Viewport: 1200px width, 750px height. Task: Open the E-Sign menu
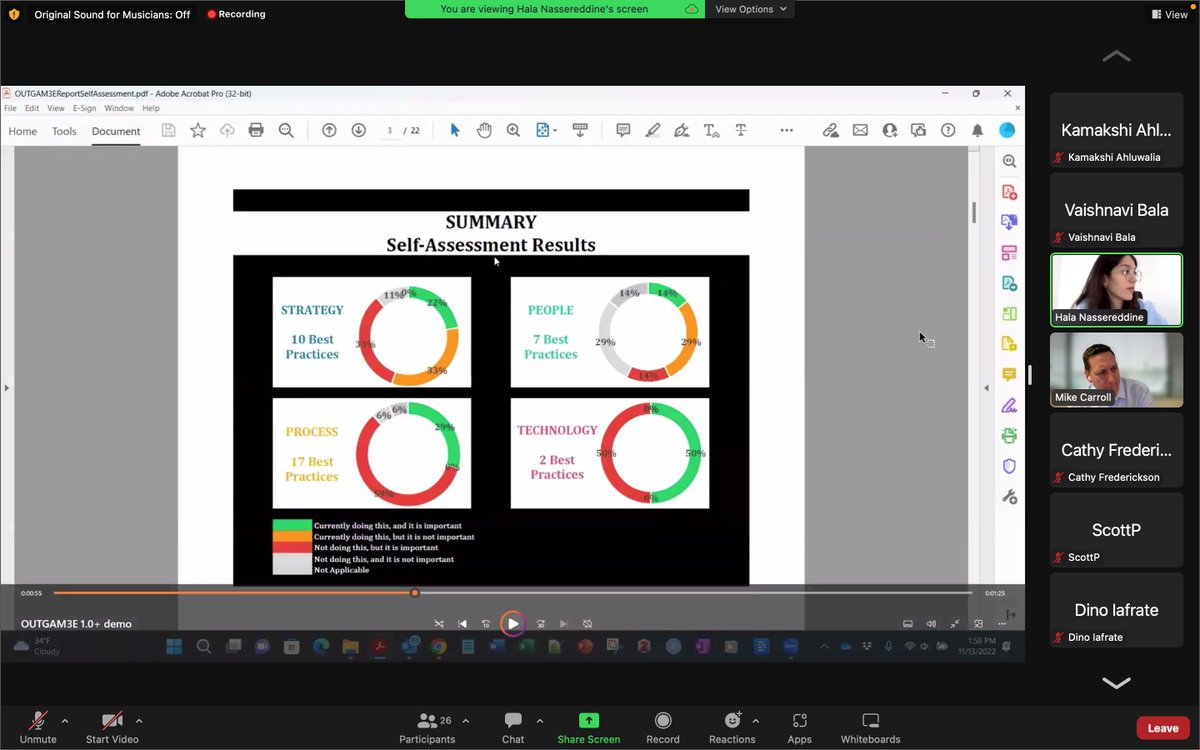(84, 107)
